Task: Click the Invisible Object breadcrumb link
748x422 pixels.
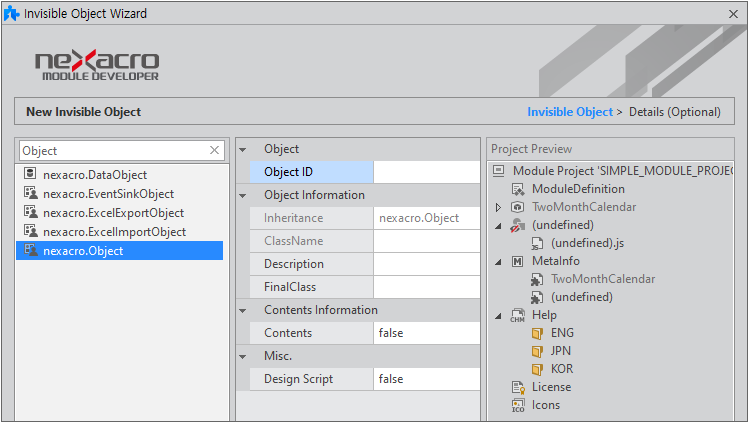Action: tap(569, 112)
